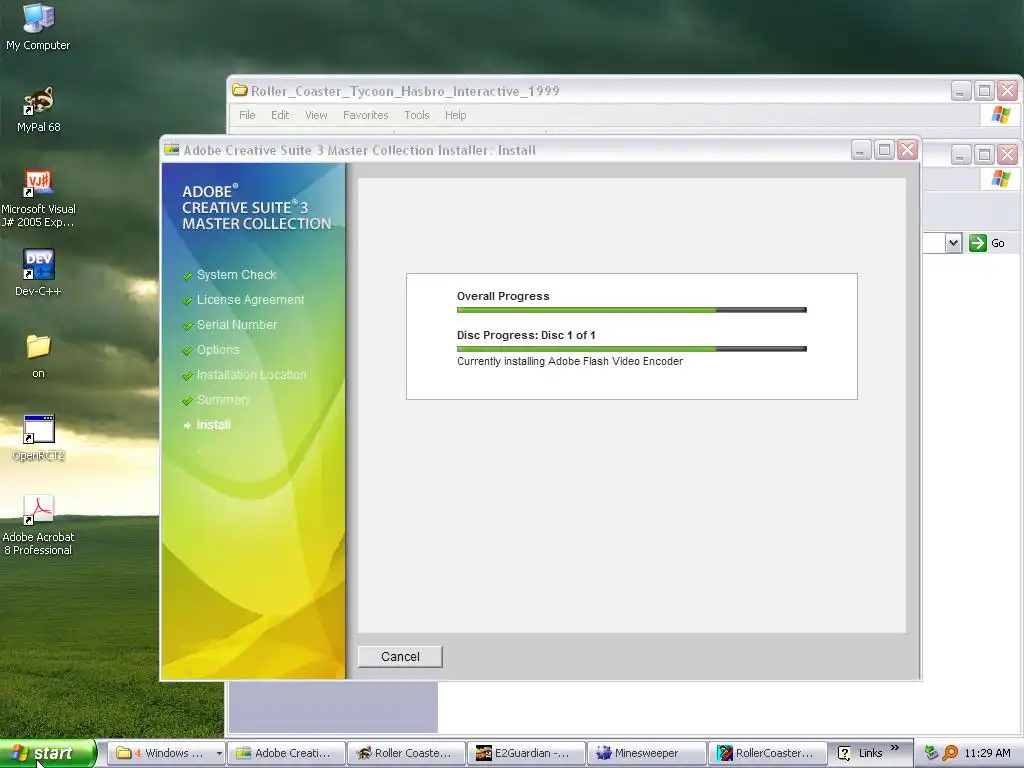Open Microsoft Visual J# 2005 Express shortcut
Screen dimensions: 1024x768
(x=38, y=198)
